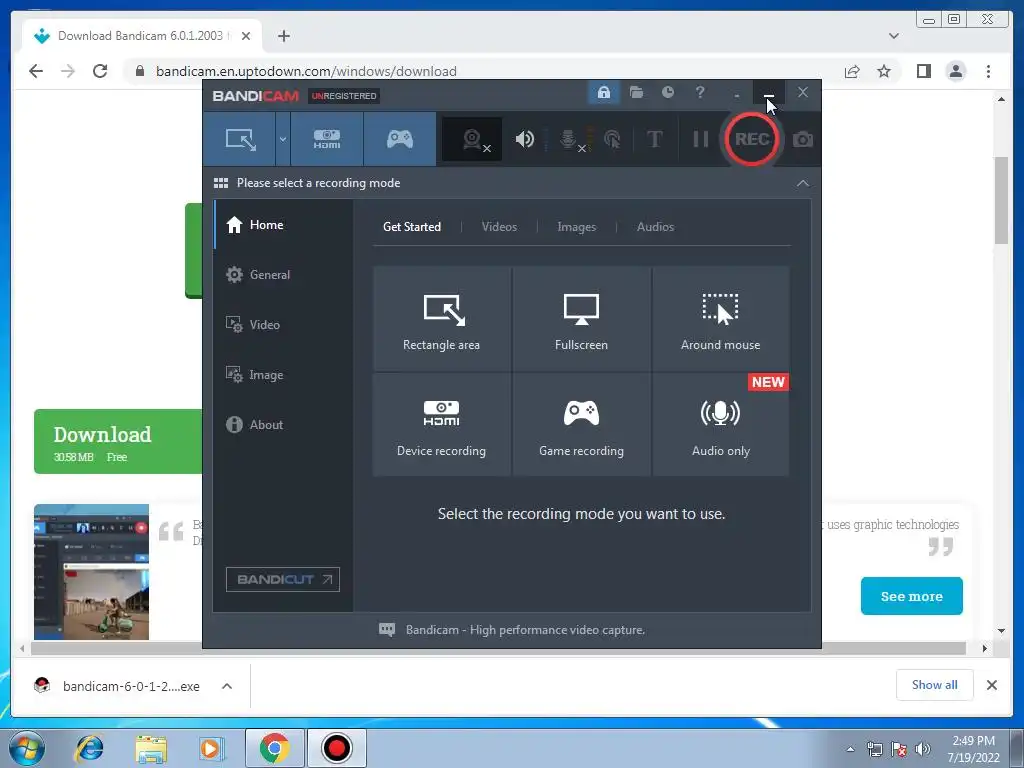Toggle webcam overlay icon in toolbar

coord(473,139)
